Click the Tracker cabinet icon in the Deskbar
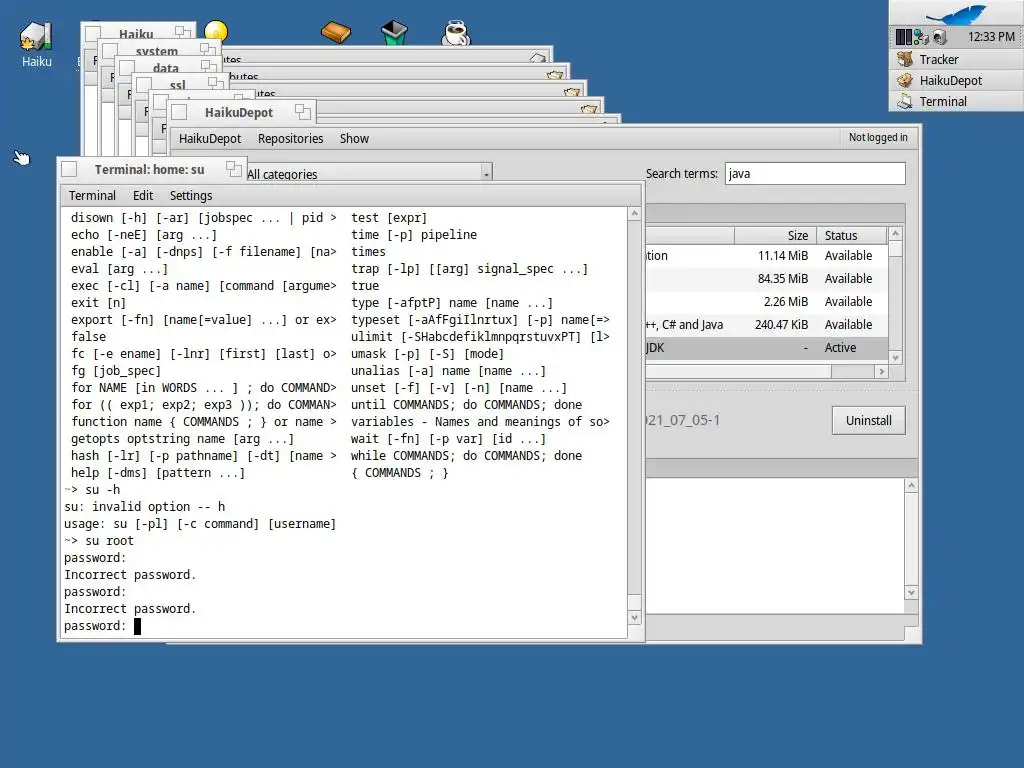 coord(904,59)
